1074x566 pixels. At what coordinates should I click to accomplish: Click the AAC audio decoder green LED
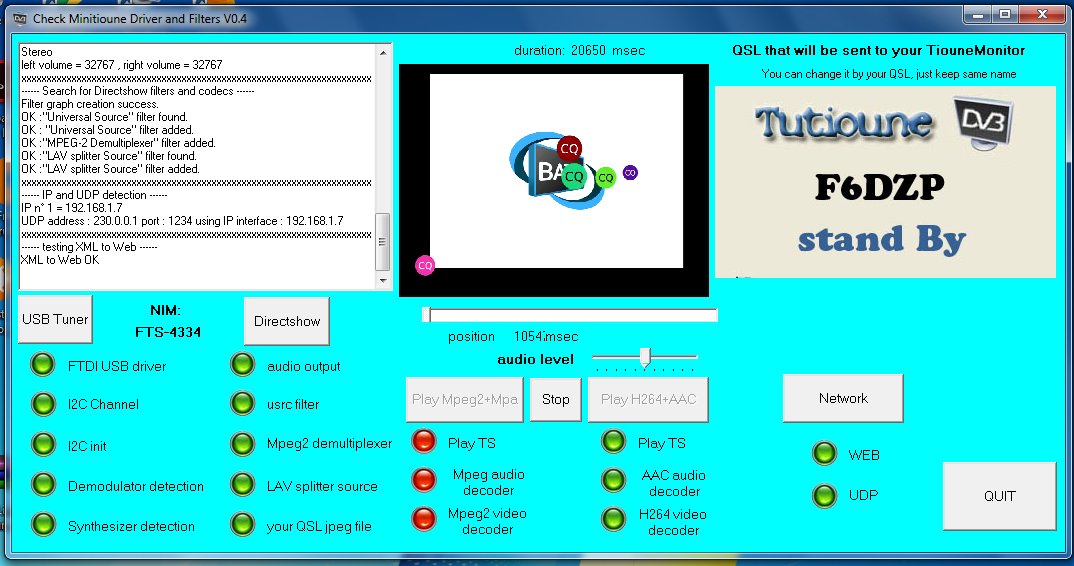(614, 480)
